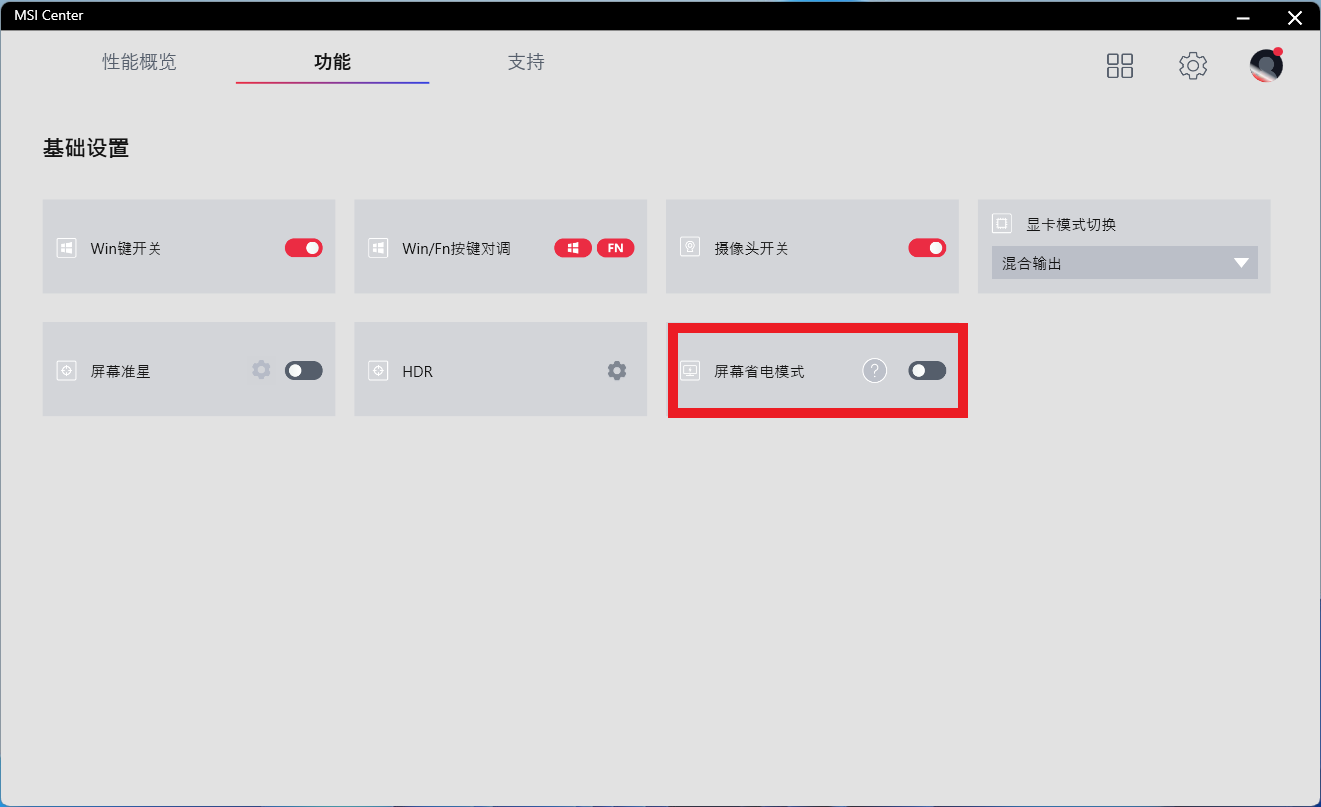Open HDR gear settings
1321x807 pixels.
coord(617,370)
